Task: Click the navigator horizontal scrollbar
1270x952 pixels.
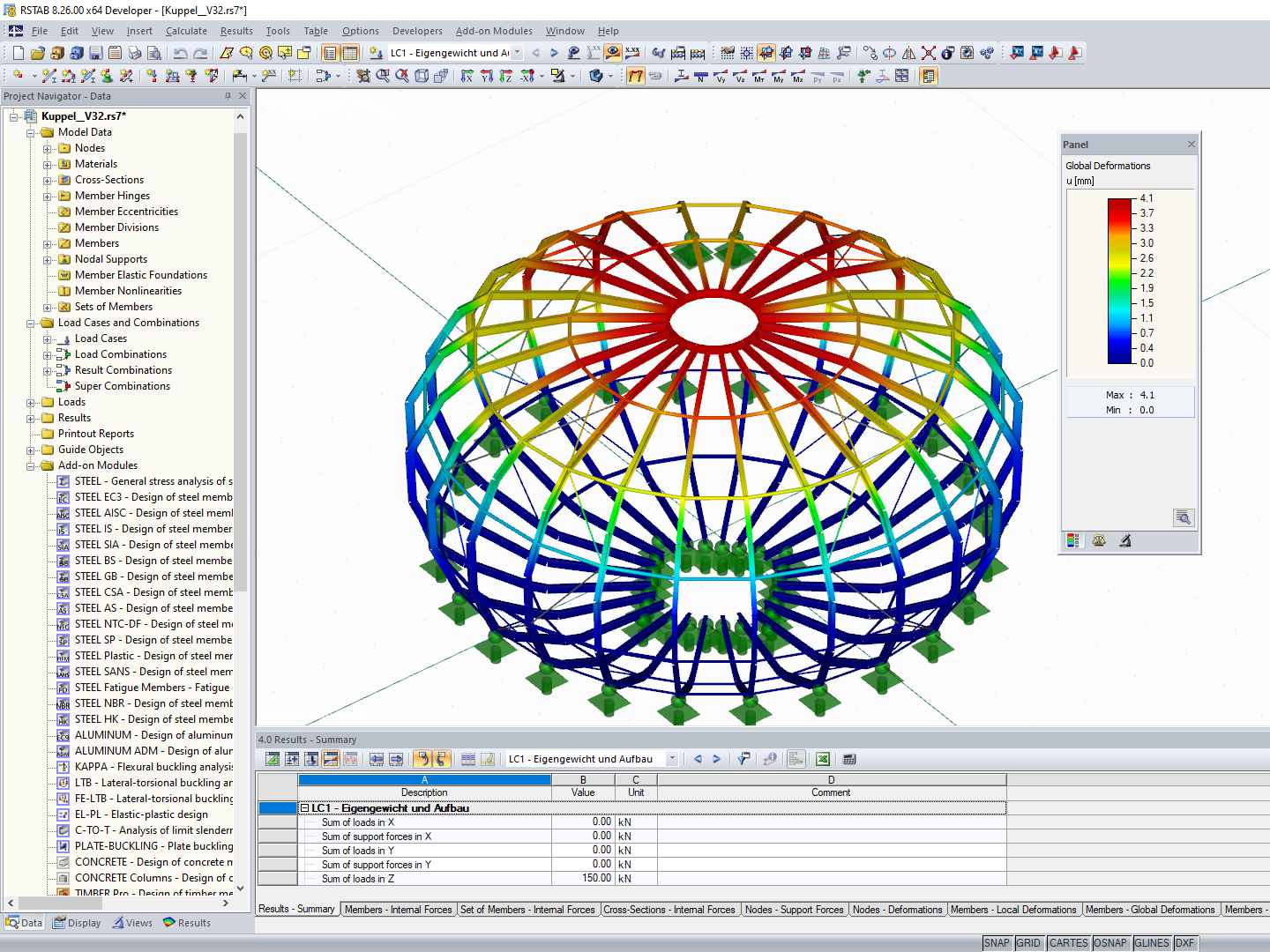Action: pyautogui.click(x=62, y=903)
